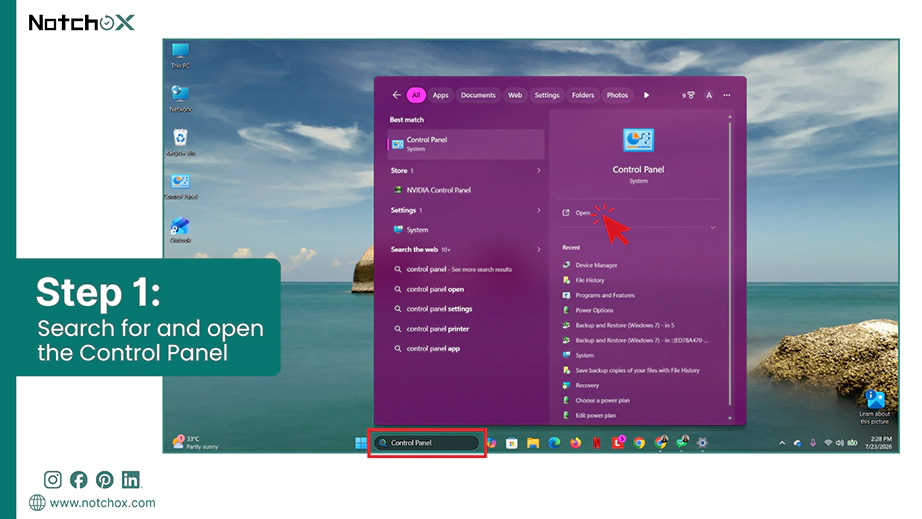Open the Wi-Fi network tray icon
922x519 pixels.
pyautogui.click(x=828, y=443)
